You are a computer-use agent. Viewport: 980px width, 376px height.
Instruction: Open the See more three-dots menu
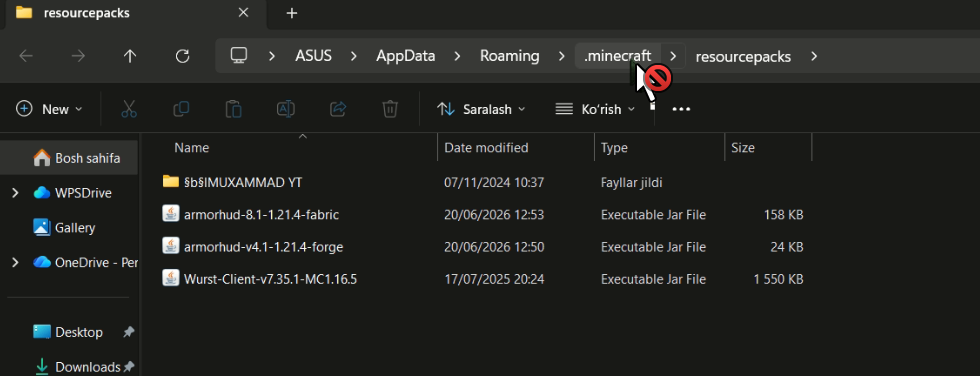681,109
